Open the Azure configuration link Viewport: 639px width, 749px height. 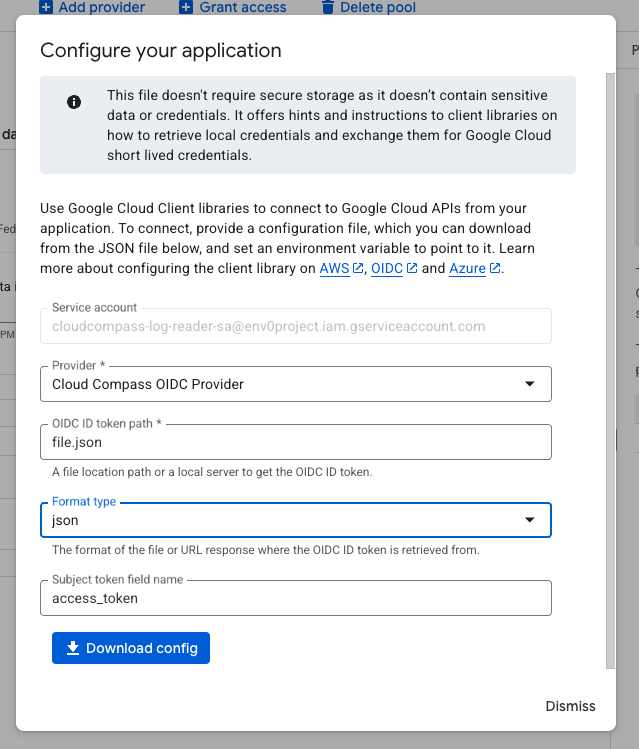pyautogui.click(x=467, y=268)
